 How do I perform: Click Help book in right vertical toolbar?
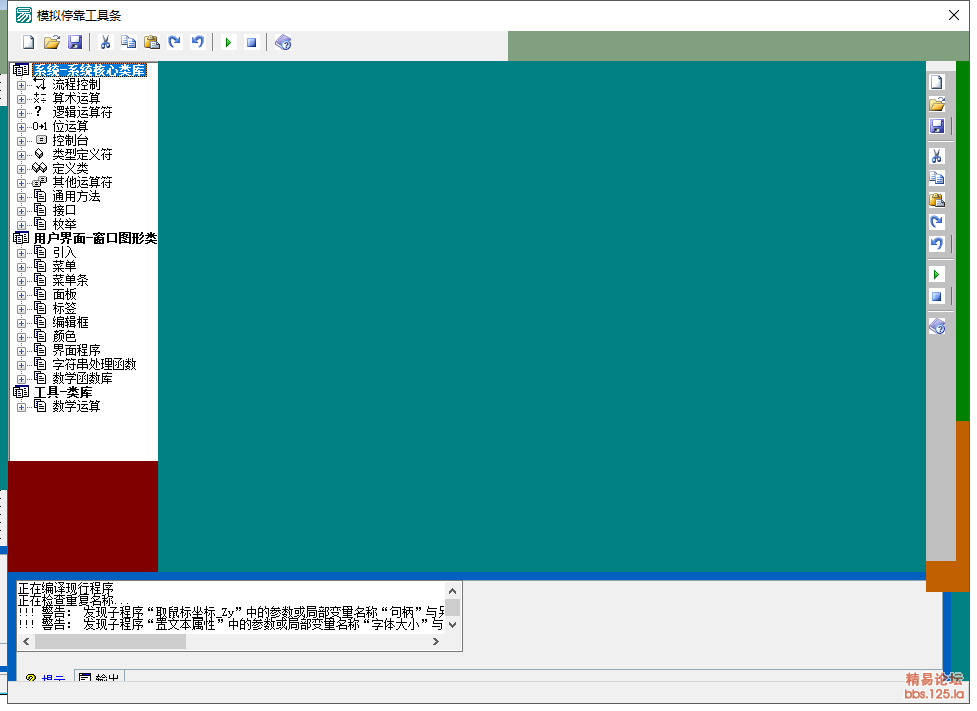coord(936,327)
